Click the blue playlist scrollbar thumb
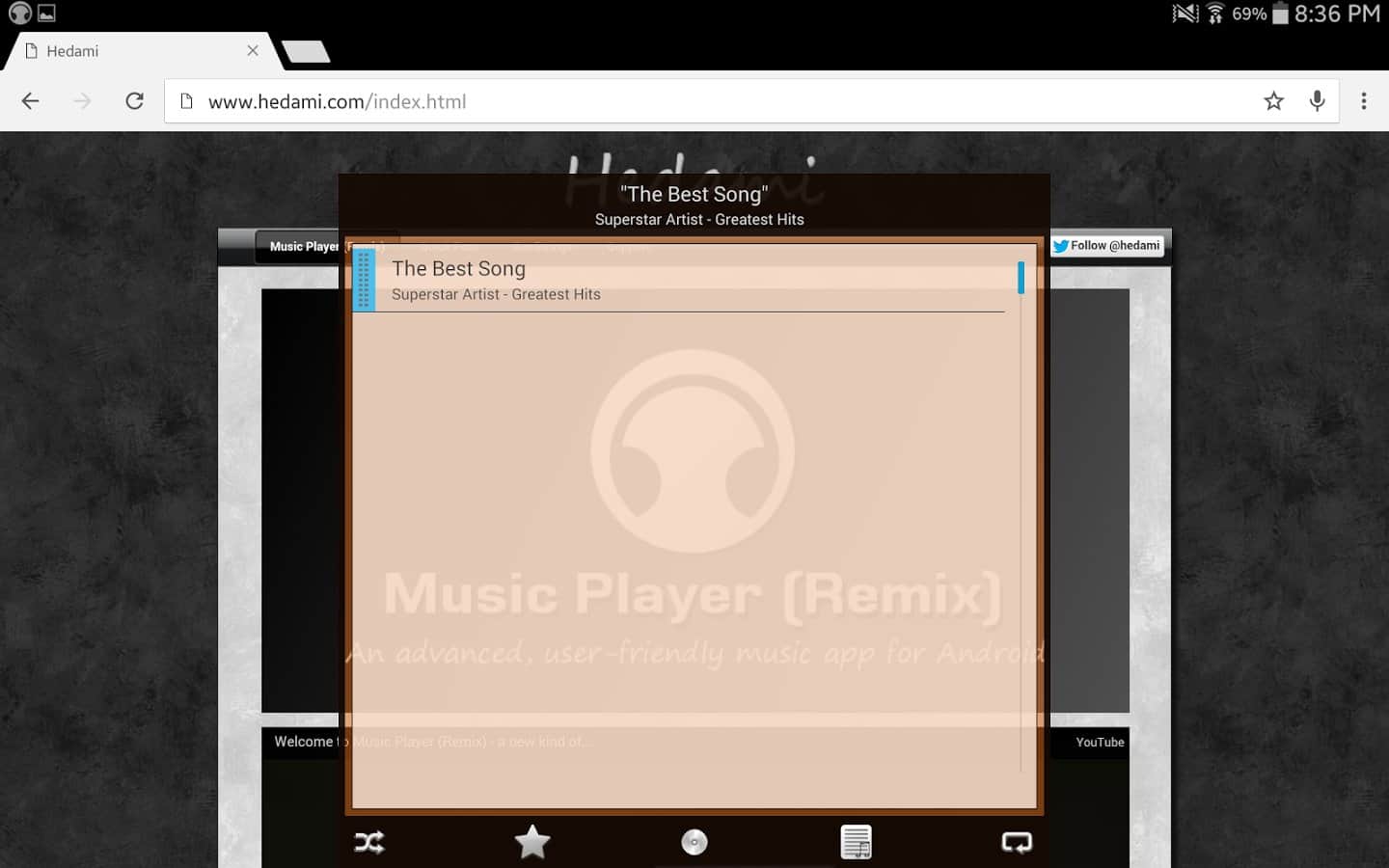 [1021, 278]
